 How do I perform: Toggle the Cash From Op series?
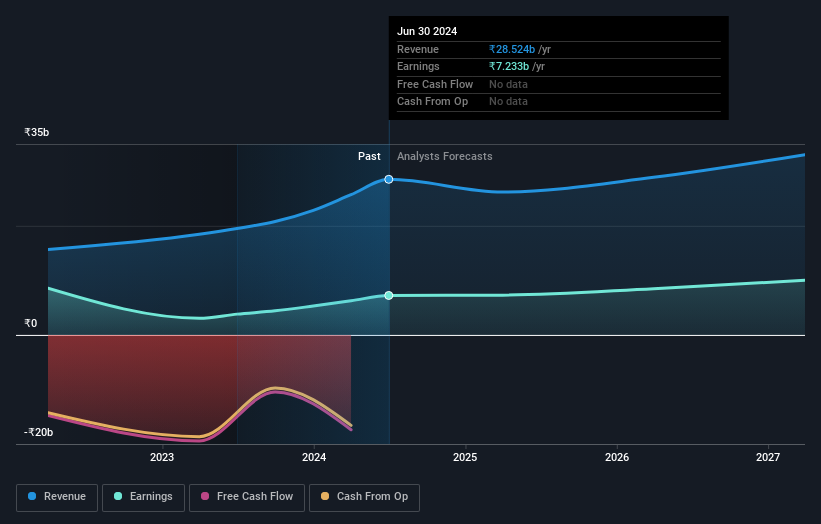coord(364,497)
